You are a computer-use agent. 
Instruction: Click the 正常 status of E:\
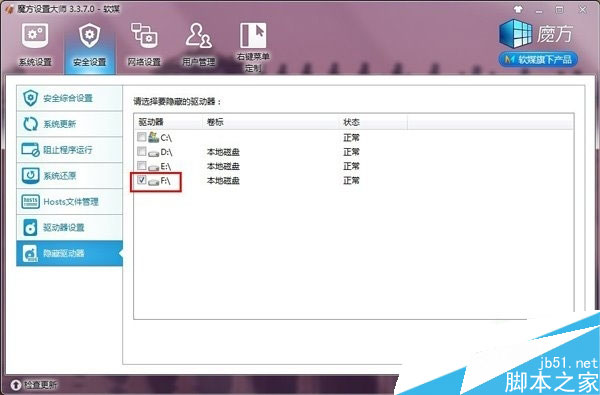[351, 166]
